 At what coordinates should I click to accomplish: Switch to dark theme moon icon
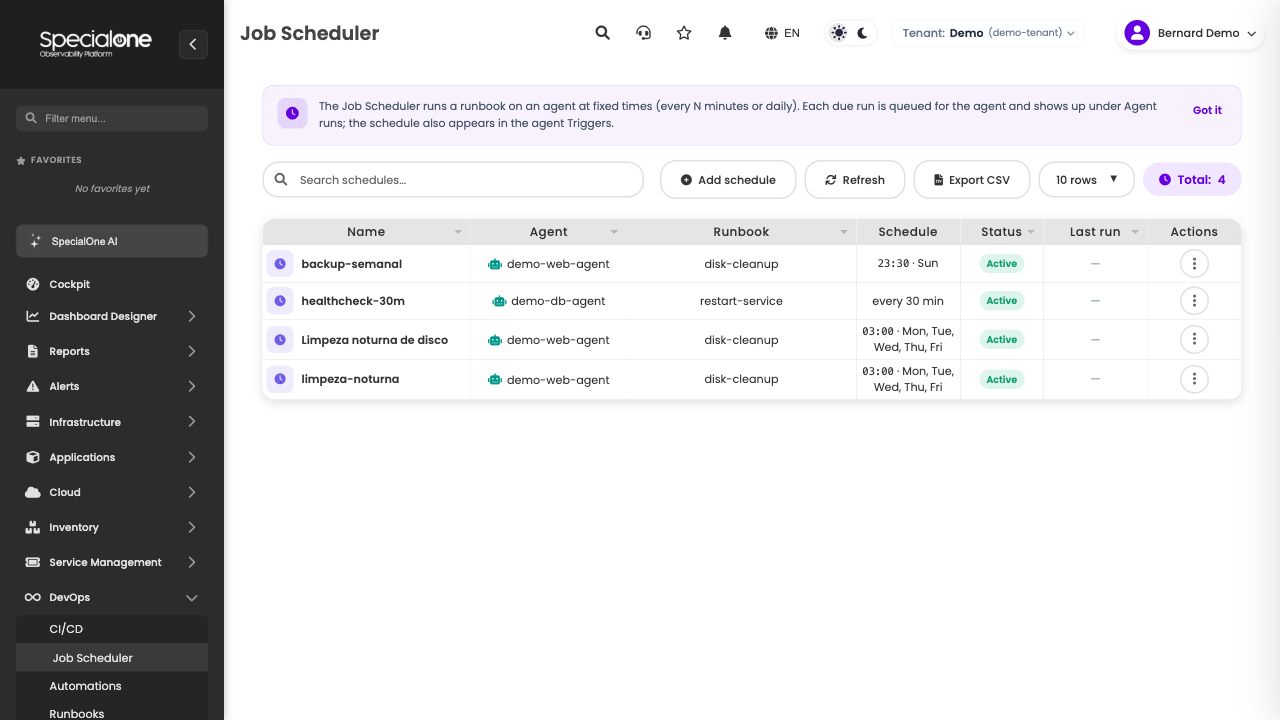pyautogui.click(x=862, y=33)
